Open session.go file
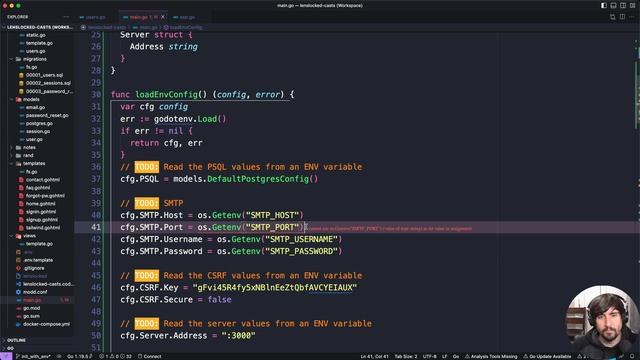Screen dimensions: 640x360 tap(38, 131)
